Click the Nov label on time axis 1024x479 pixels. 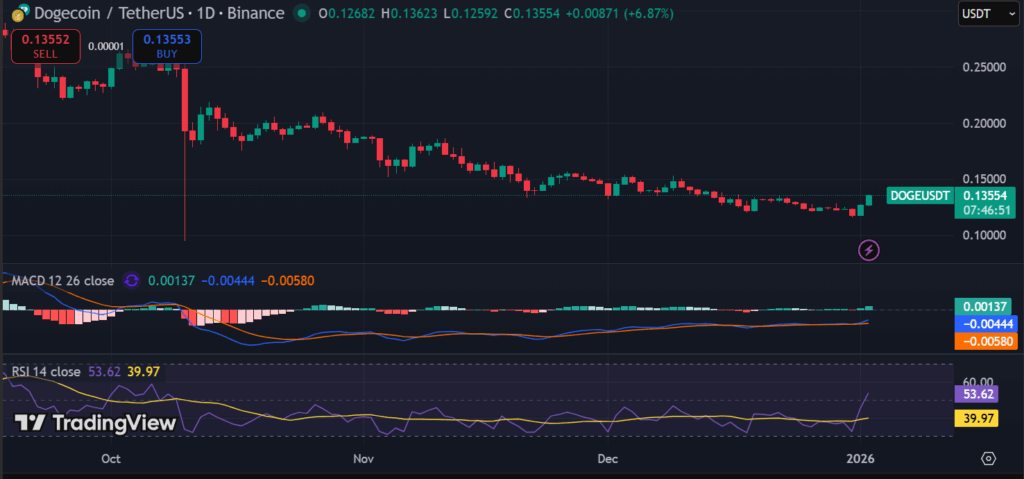pyautogui.click(x=363, y=458)
